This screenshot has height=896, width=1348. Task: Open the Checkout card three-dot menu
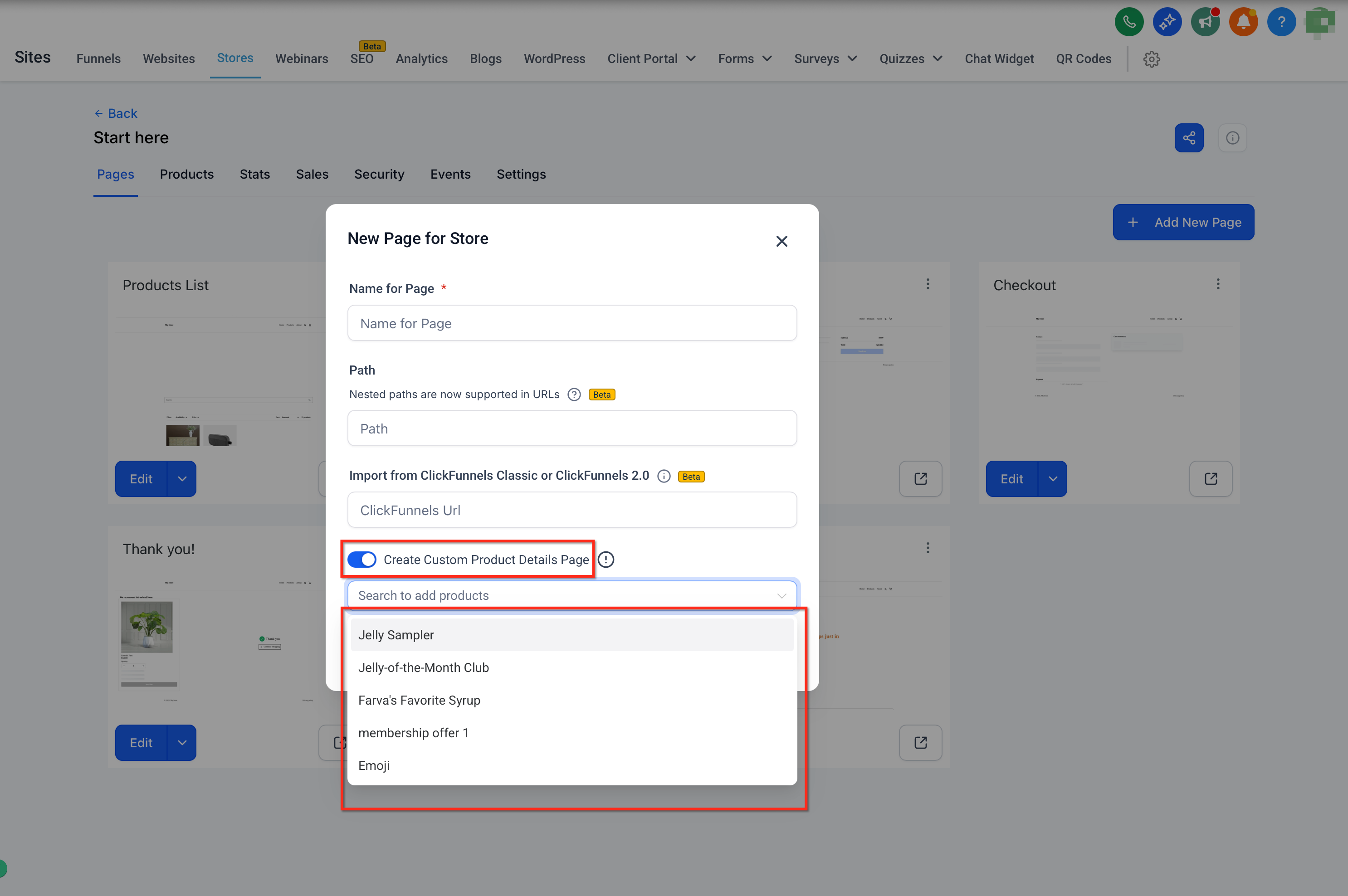coord(1218,284)
